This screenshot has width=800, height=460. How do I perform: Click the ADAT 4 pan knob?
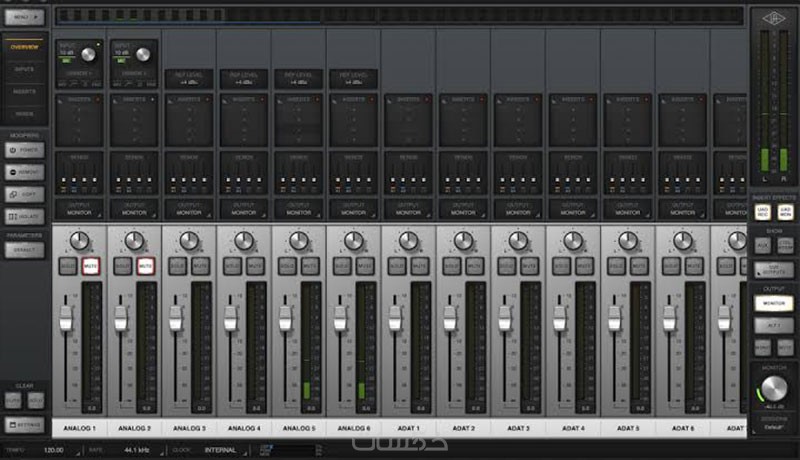pos(573,241)
